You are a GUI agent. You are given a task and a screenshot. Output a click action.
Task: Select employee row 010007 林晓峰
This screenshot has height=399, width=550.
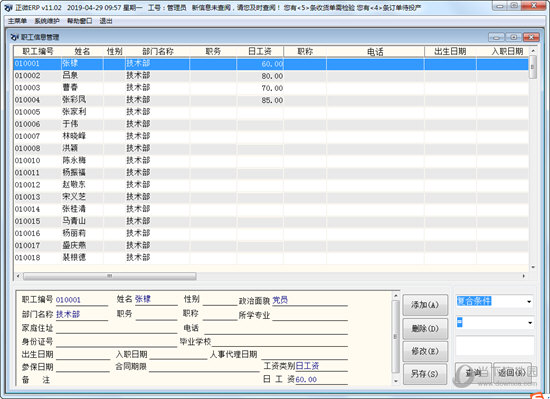pyautogui.click(x=271, y=136)
